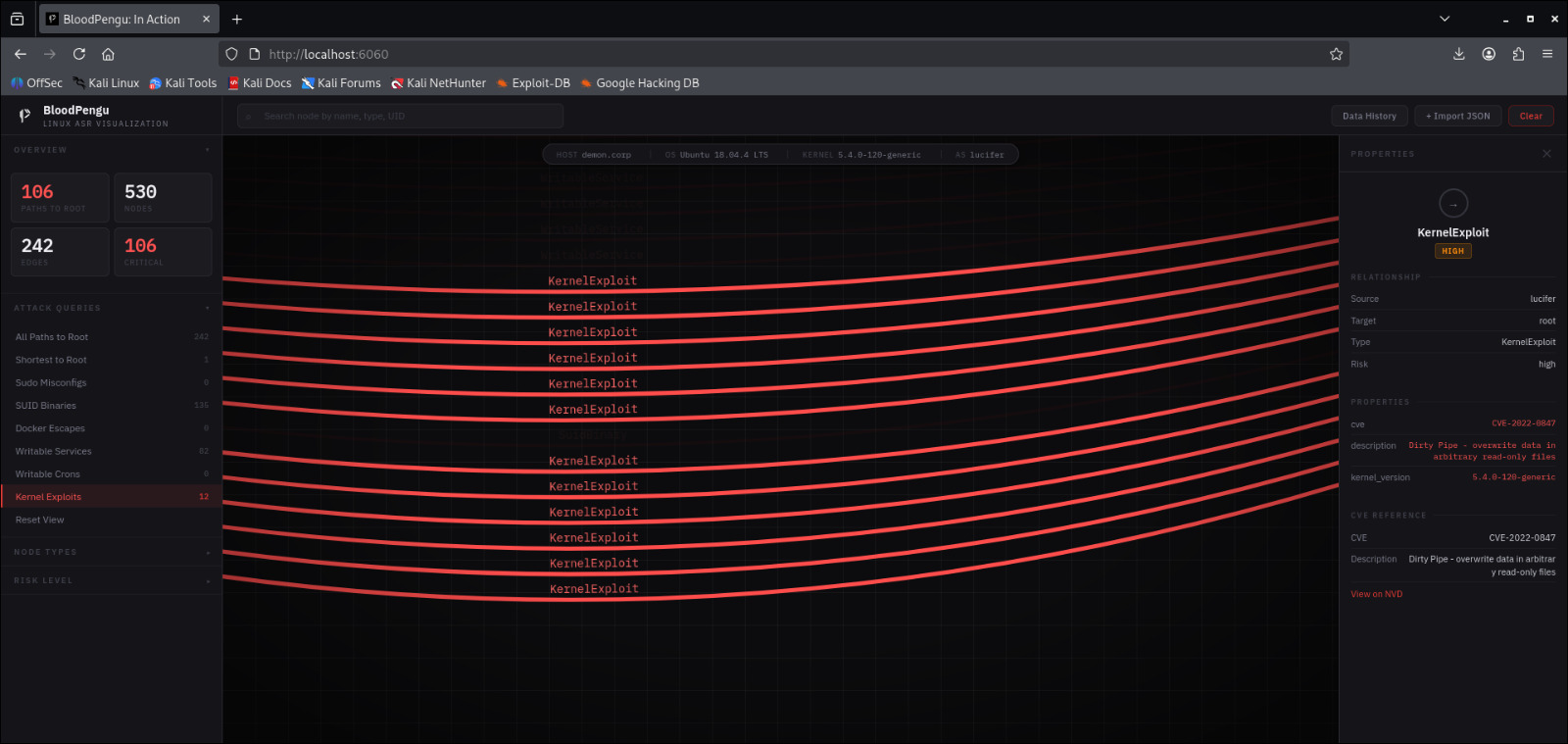The image size is (1568, 744).
Task: Click the Import JSON button
Action: pyautogui.click(x=1457, y=116)
